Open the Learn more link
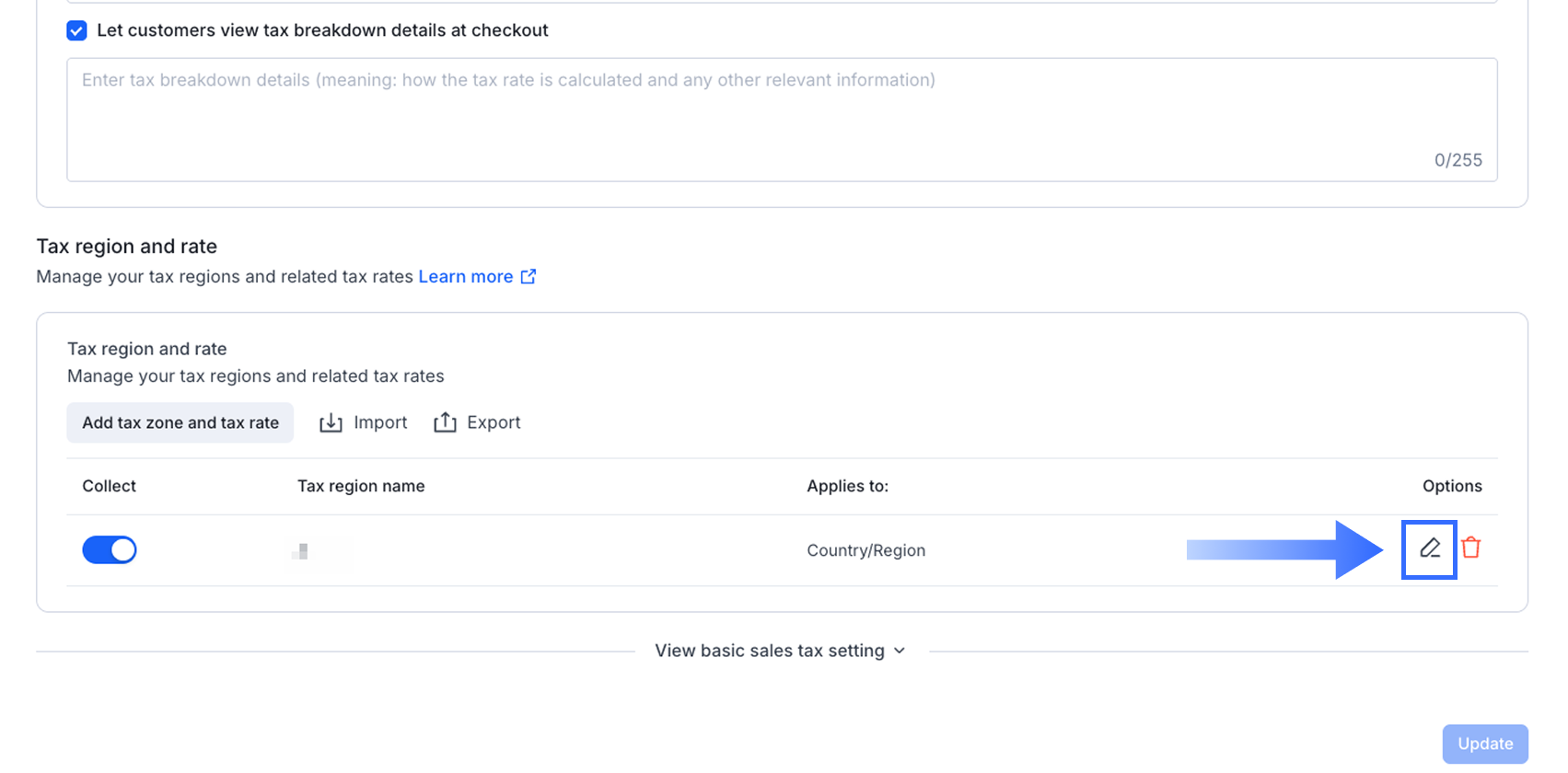This screenshot has height=773, width=1568. 466,277
